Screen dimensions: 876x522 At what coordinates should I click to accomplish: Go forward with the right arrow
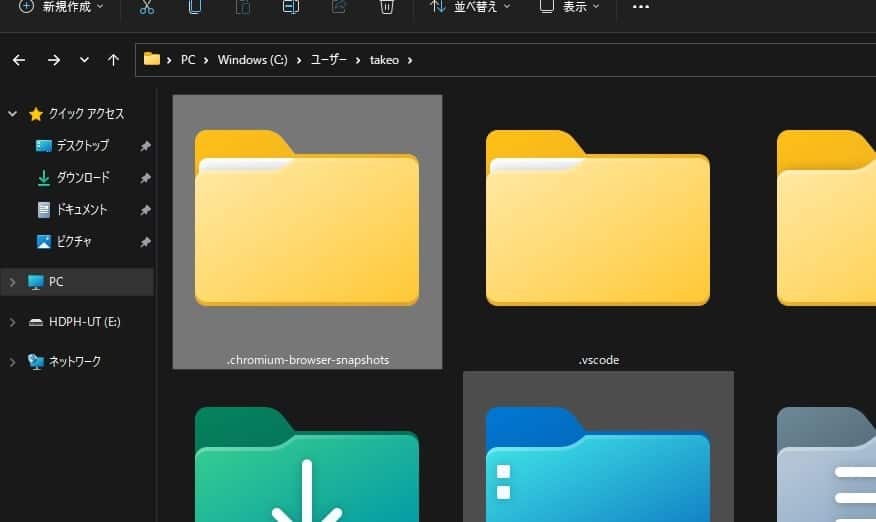54,60
